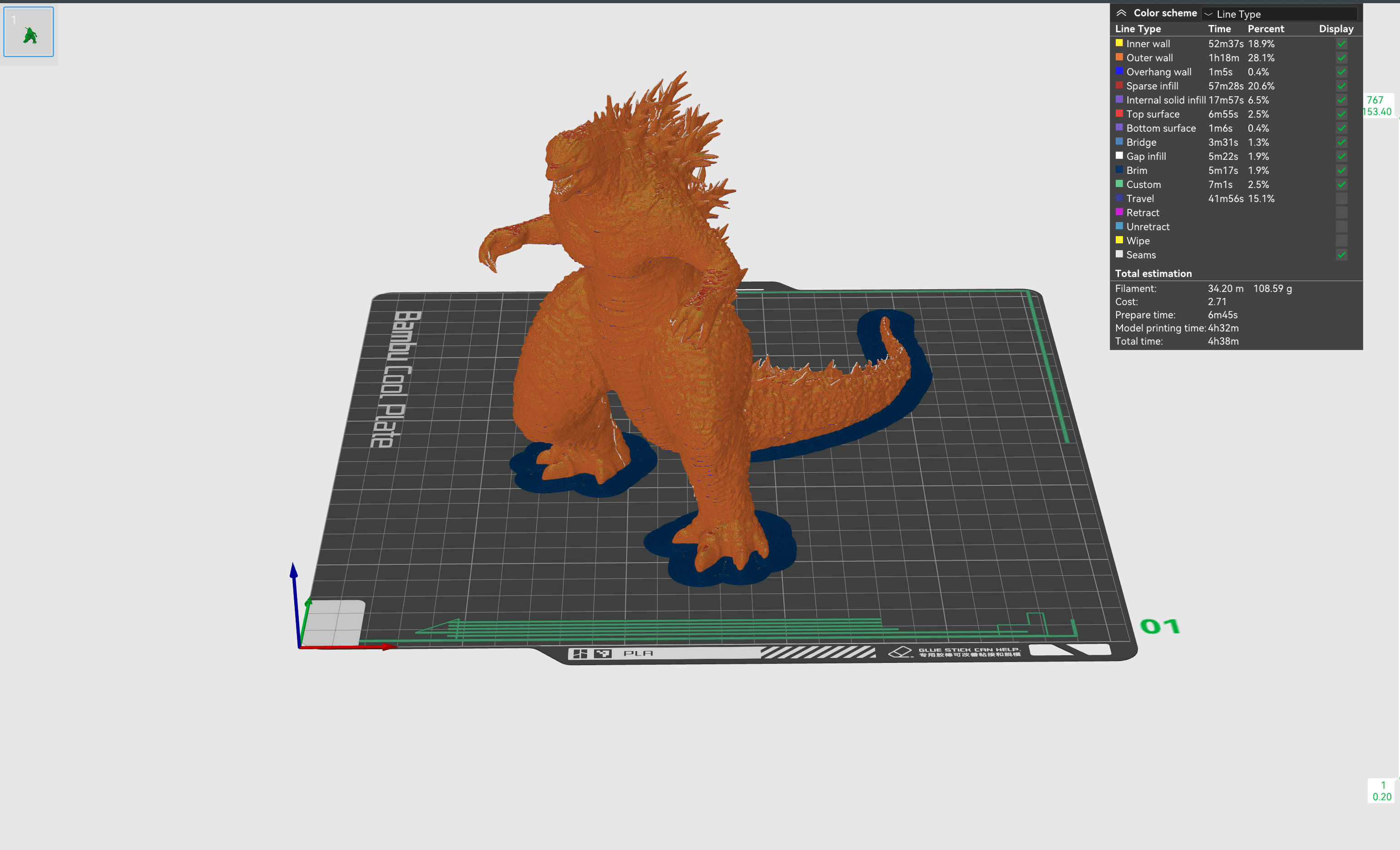Click the sliced Godzilla model in viewport
The height and width of the screenshot is (850, 1400).
point(642,318)
